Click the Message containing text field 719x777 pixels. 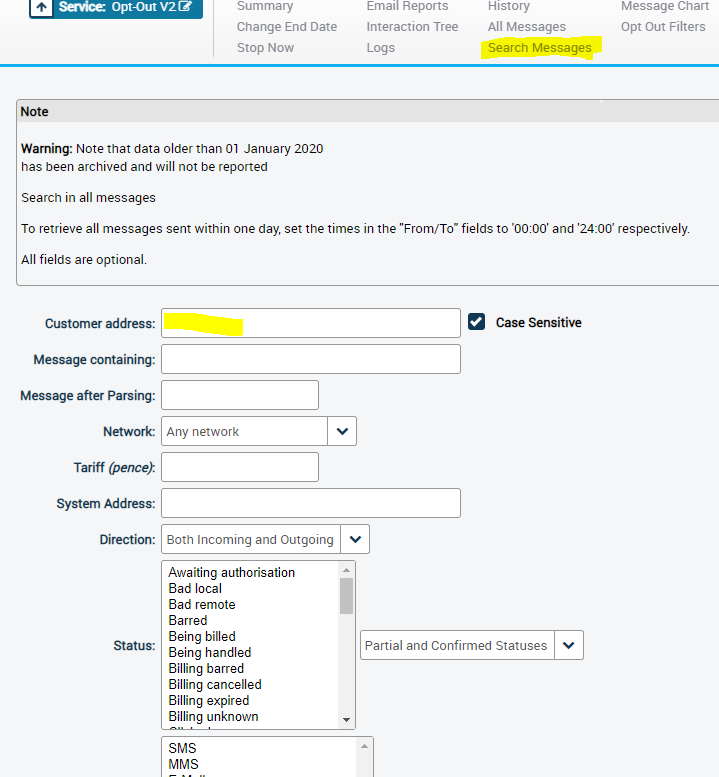click(311, 359)
